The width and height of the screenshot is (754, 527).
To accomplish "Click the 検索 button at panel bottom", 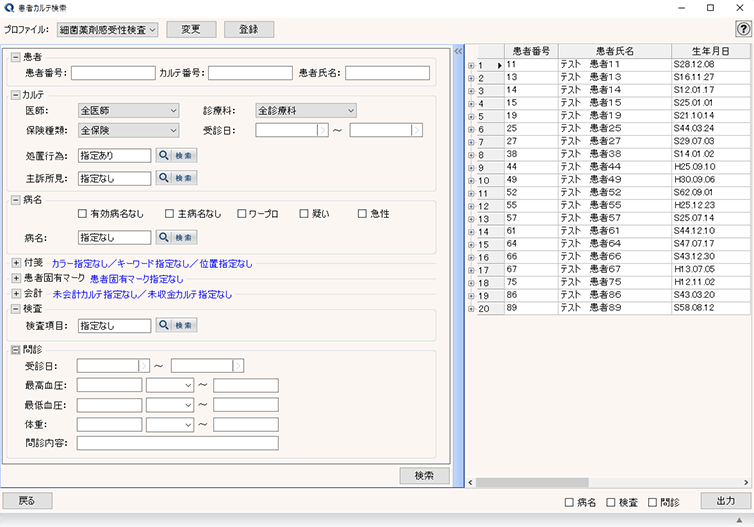I will tap(424, 476).
